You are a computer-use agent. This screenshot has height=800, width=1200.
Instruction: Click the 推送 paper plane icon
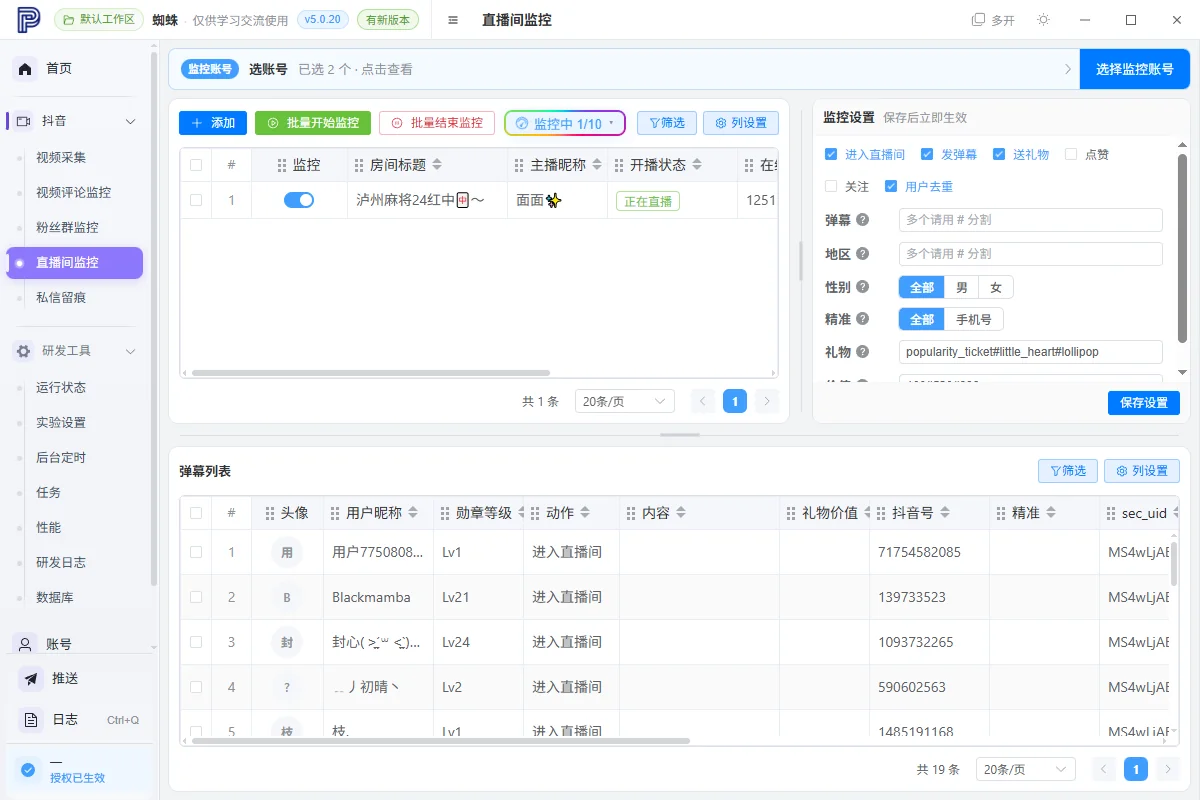(x=32, y=679)
